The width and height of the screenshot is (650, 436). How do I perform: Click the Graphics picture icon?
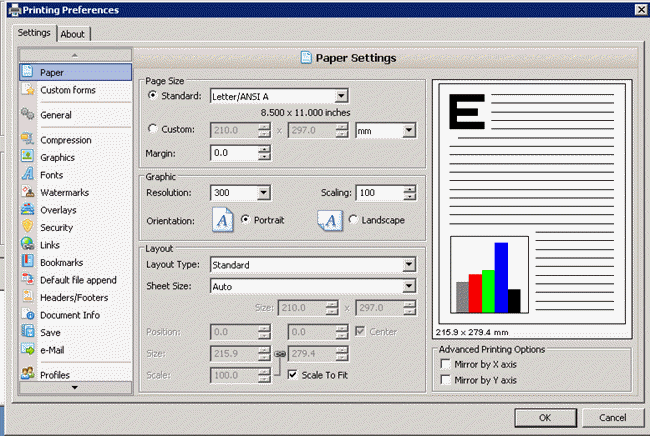point(27,156)
